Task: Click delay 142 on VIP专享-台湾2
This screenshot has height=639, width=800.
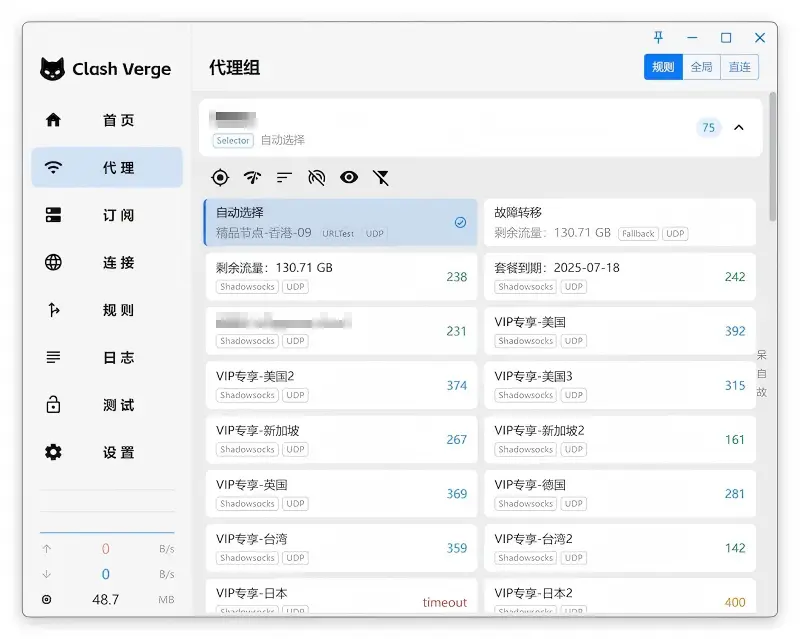Action: coord(735,548)
